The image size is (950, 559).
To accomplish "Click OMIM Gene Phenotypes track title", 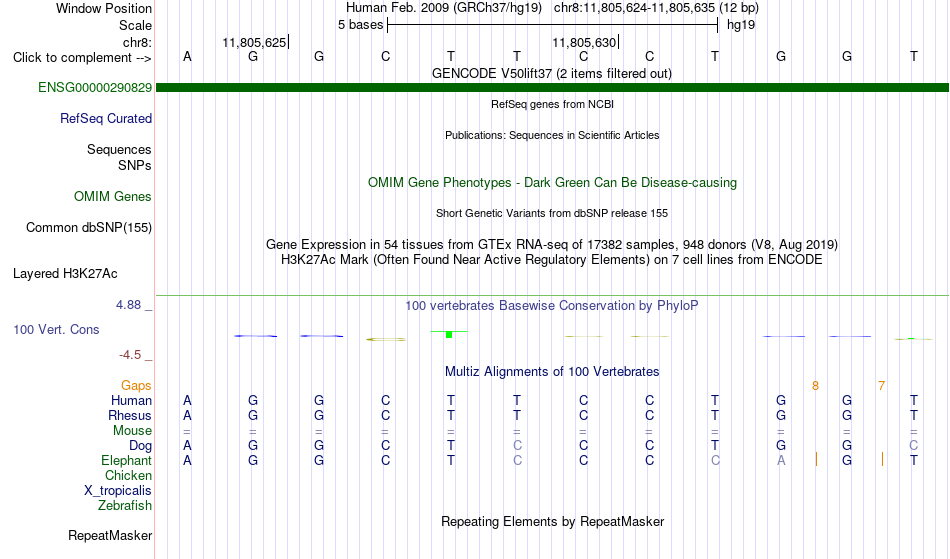I will (553, 182).
